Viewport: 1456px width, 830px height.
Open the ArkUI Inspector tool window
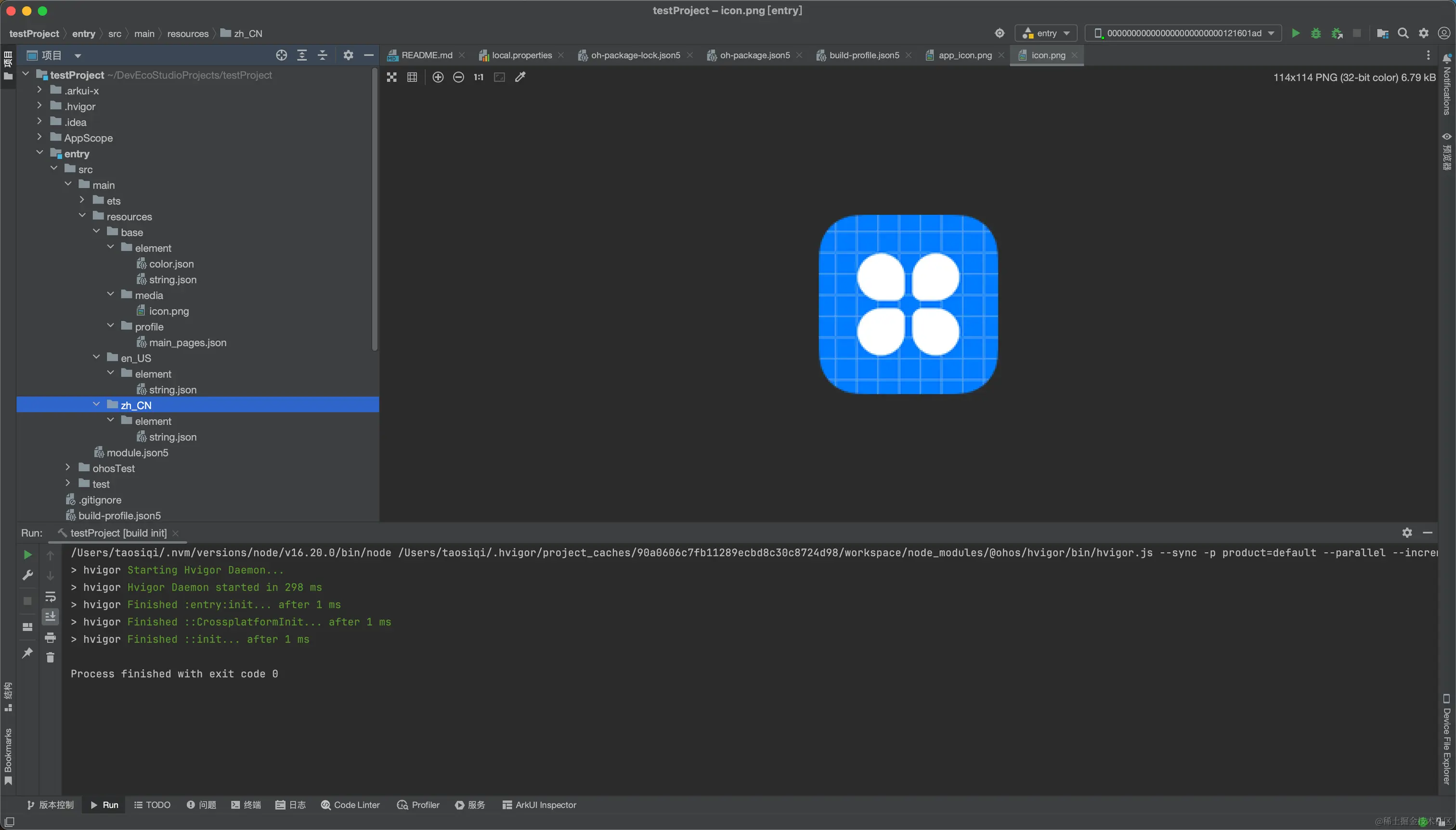[539, 805]
